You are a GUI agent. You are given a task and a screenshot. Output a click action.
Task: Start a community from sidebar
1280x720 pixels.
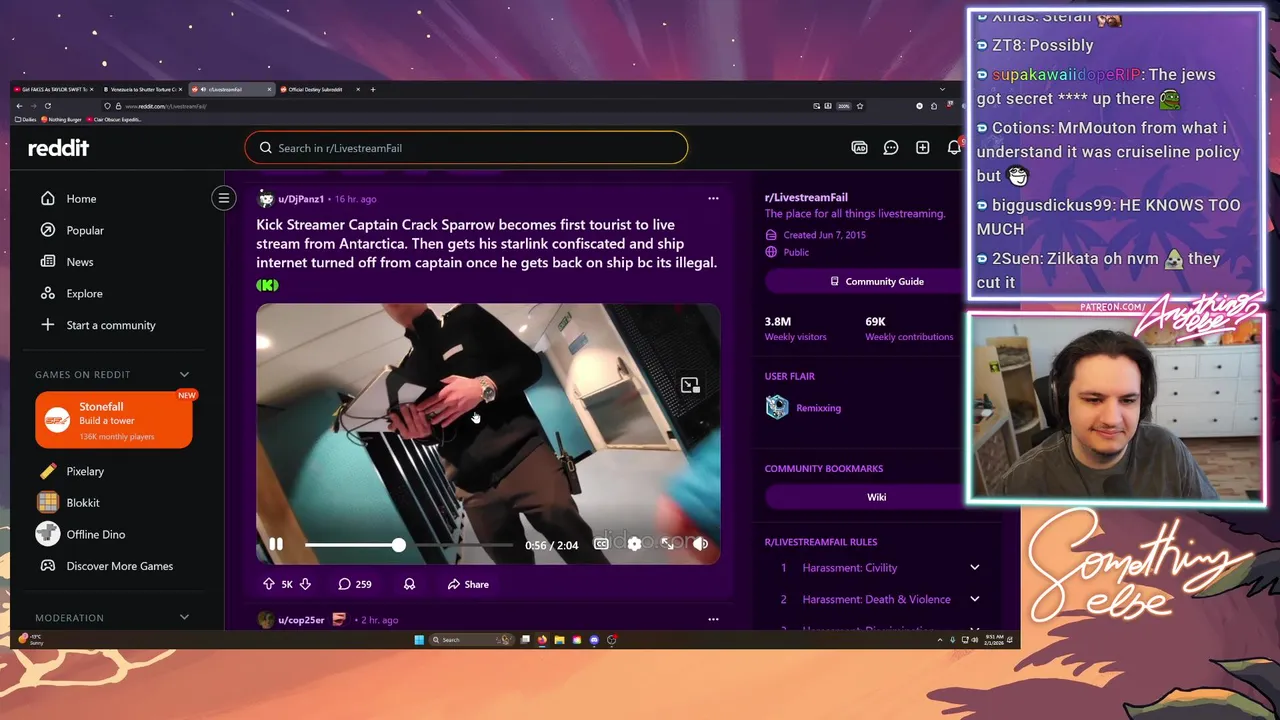coord(97,325)
